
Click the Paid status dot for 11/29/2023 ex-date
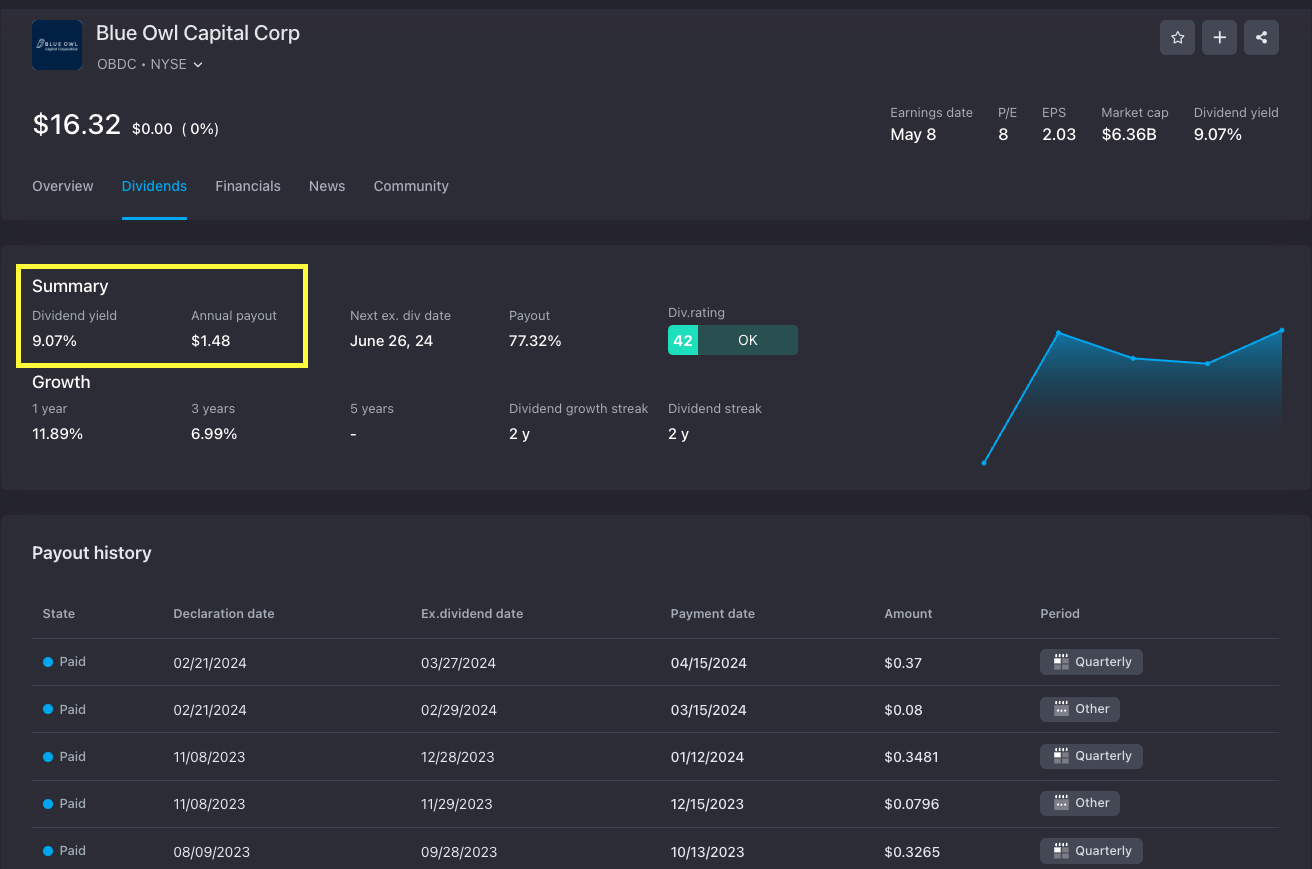click(48, 804)
